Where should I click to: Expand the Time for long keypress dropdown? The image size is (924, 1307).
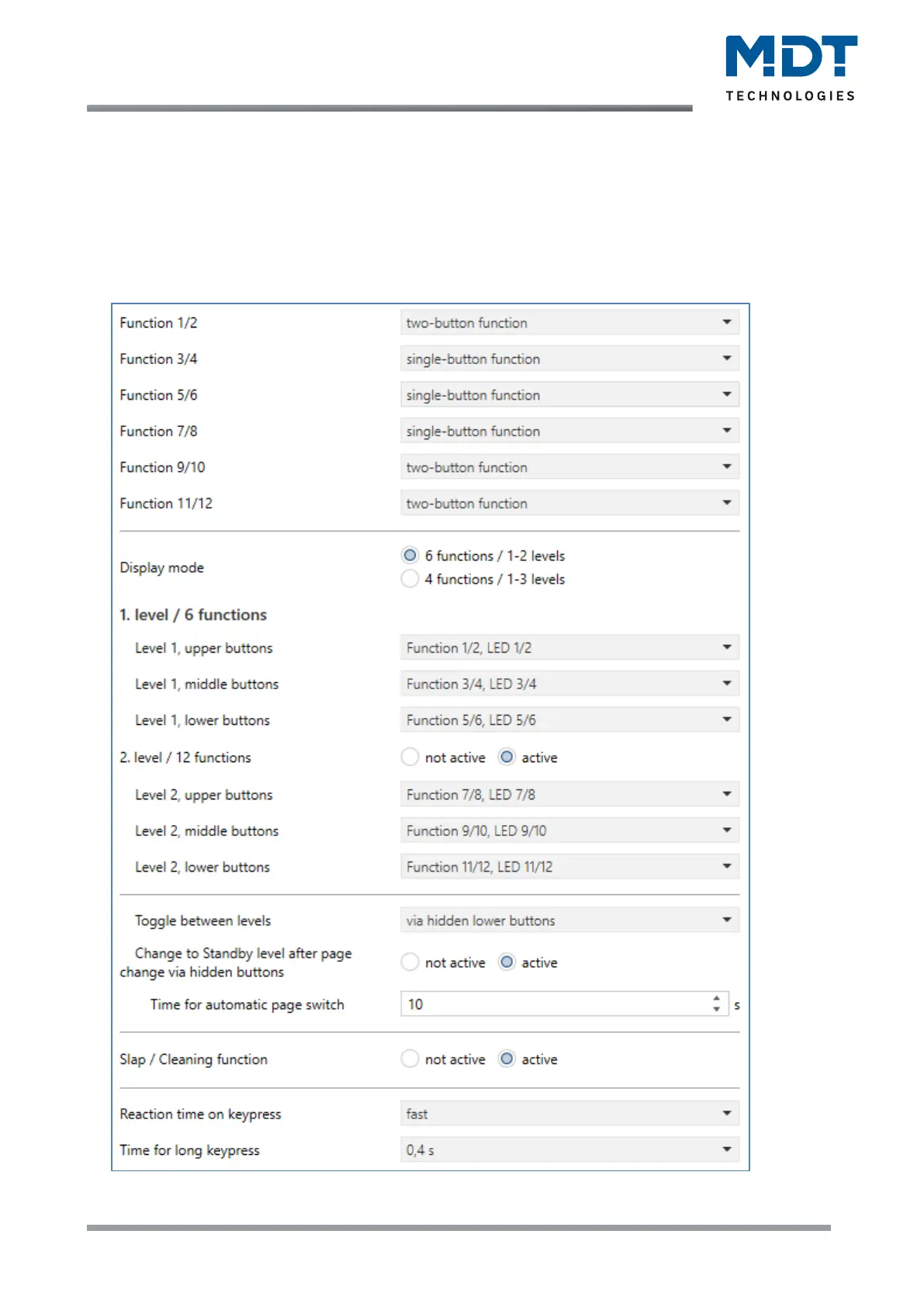point(569,1149)
